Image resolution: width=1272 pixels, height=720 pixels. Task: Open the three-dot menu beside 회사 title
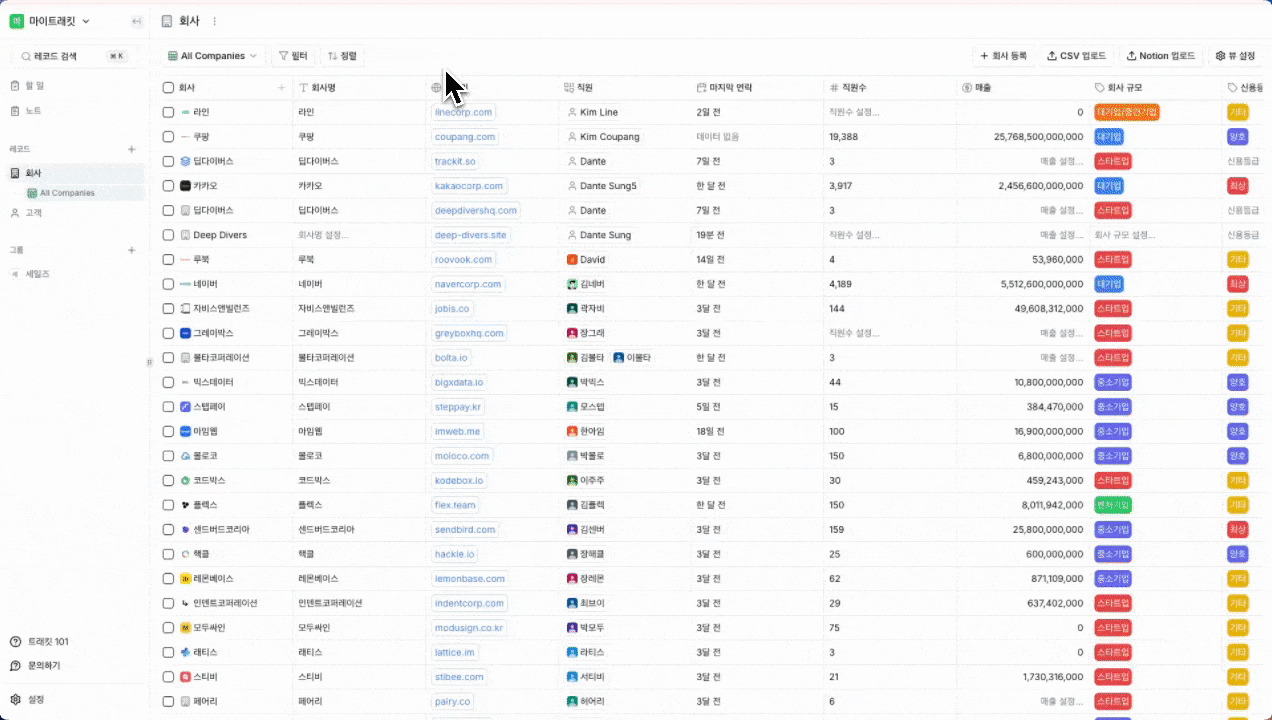(x=214, y=21)
